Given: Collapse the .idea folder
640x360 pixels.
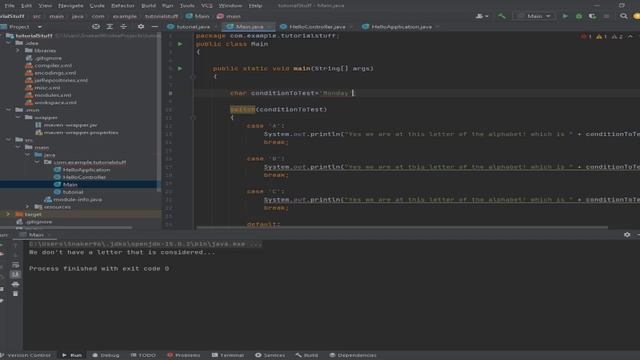Looking at the screenshot, I should (x=9, y=43).
